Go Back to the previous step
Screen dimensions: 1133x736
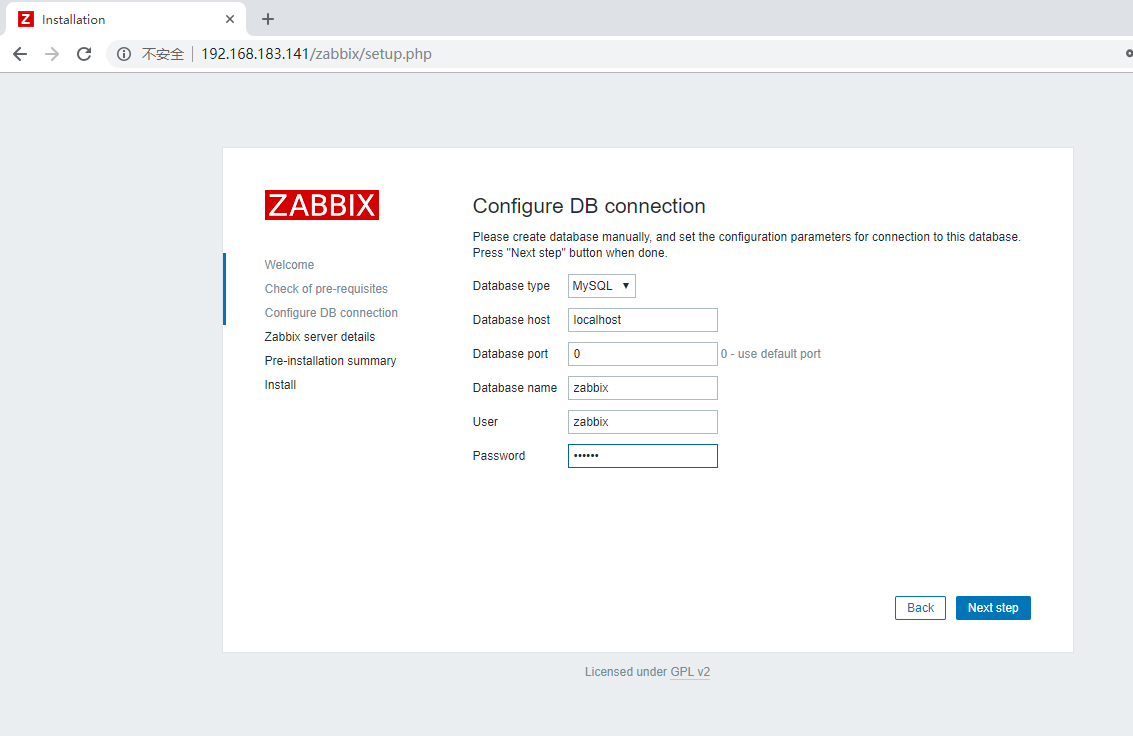920,608
